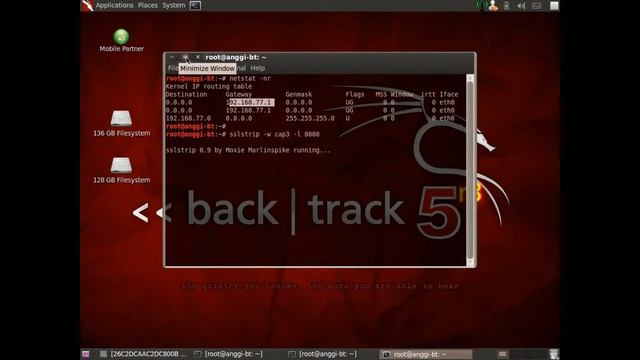Click the show desktop icon in bottom panel
This screenshot has width=640, height=360.
pyautogui.click(x=85, y=354)
